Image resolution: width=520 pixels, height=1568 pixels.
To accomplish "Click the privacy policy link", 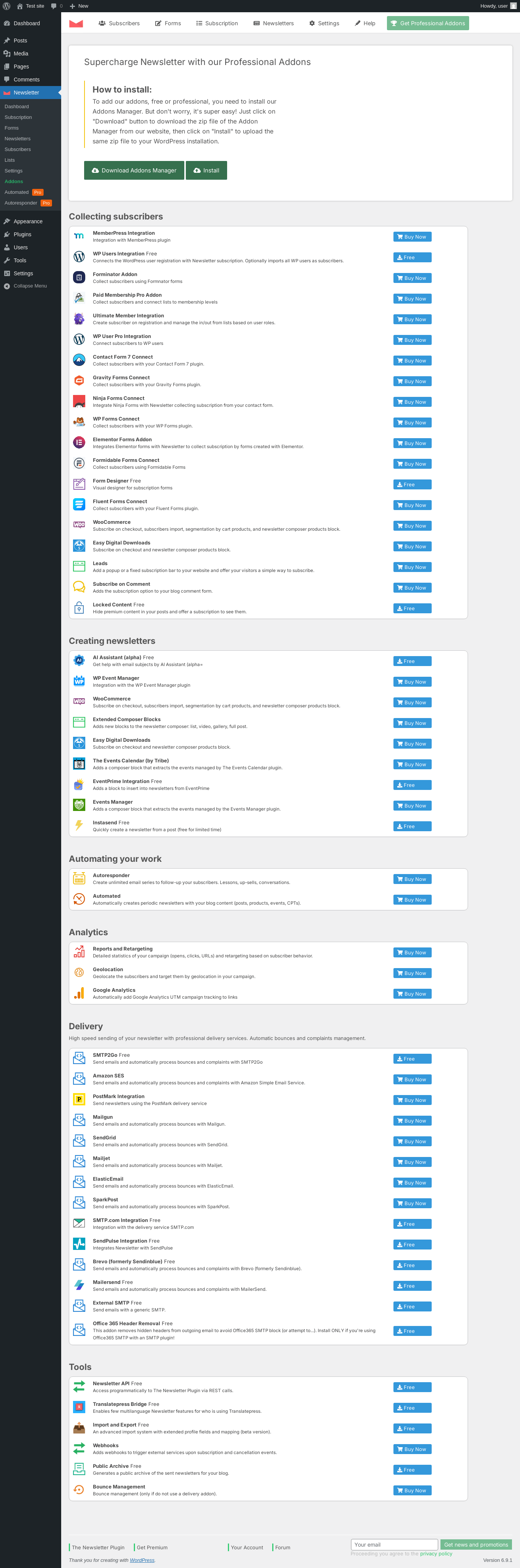I will 436,1554.
